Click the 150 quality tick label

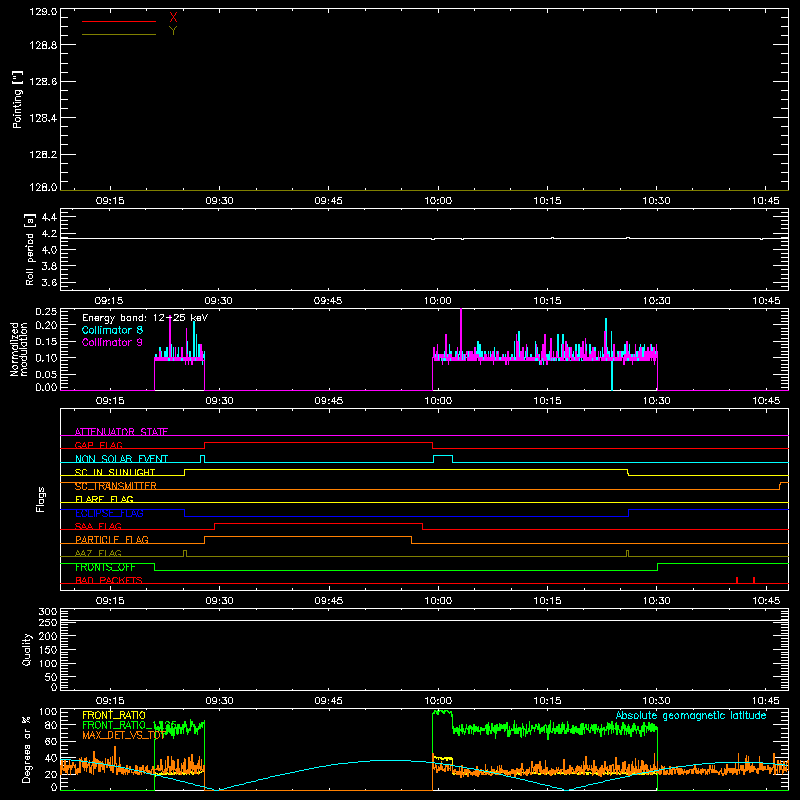point(48,650)
